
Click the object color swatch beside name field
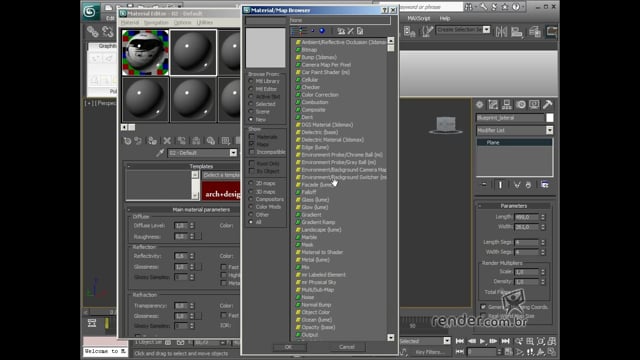coord(550,118)
